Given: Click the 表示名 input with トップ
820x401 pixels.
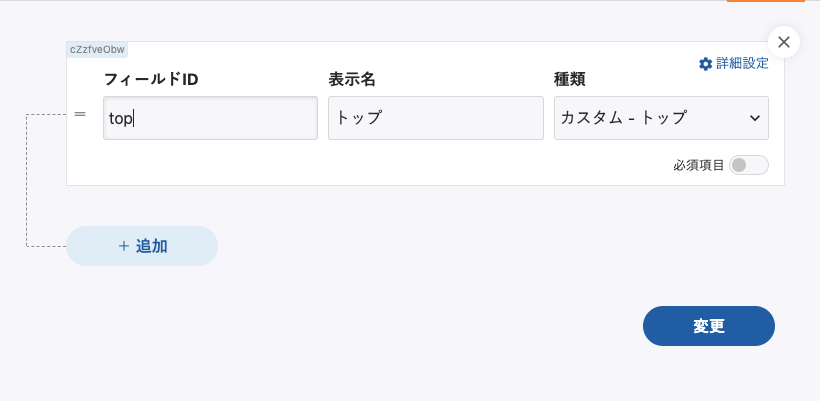Looking at the screenshot, I should pos(435,117).
